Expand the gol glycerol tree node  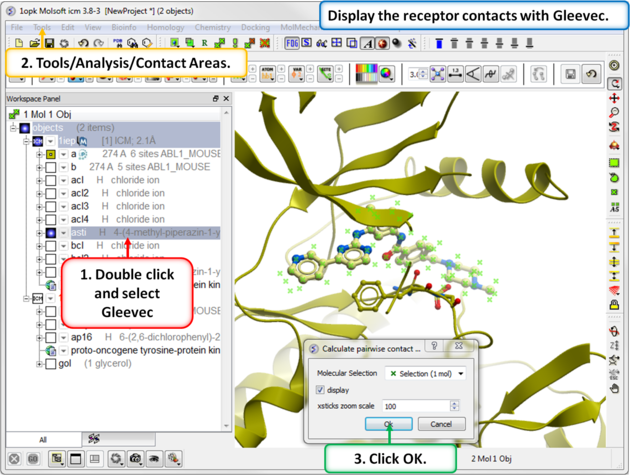[39, 364]
